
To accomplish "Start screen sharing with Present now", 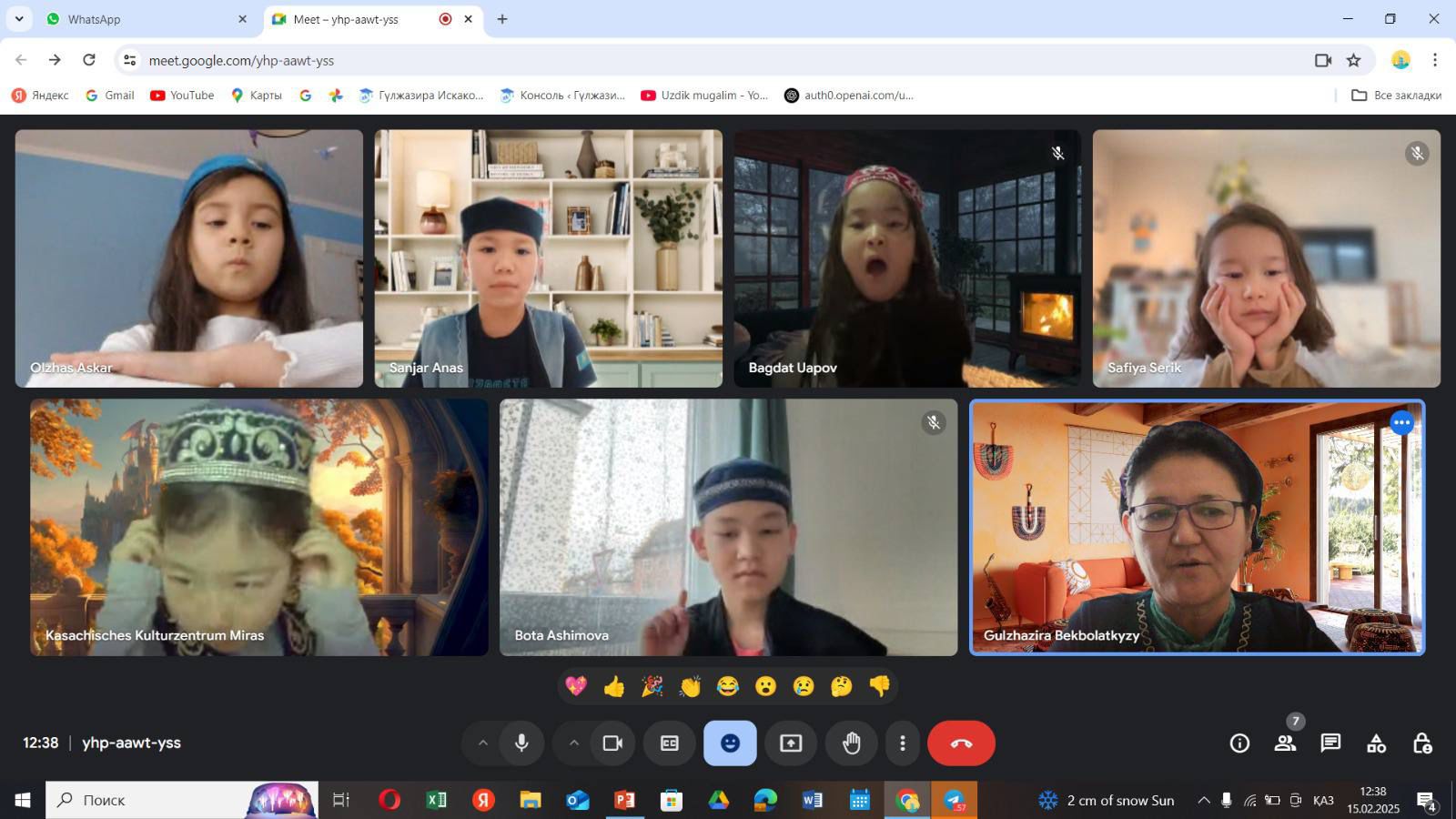I will coord(791,743).
